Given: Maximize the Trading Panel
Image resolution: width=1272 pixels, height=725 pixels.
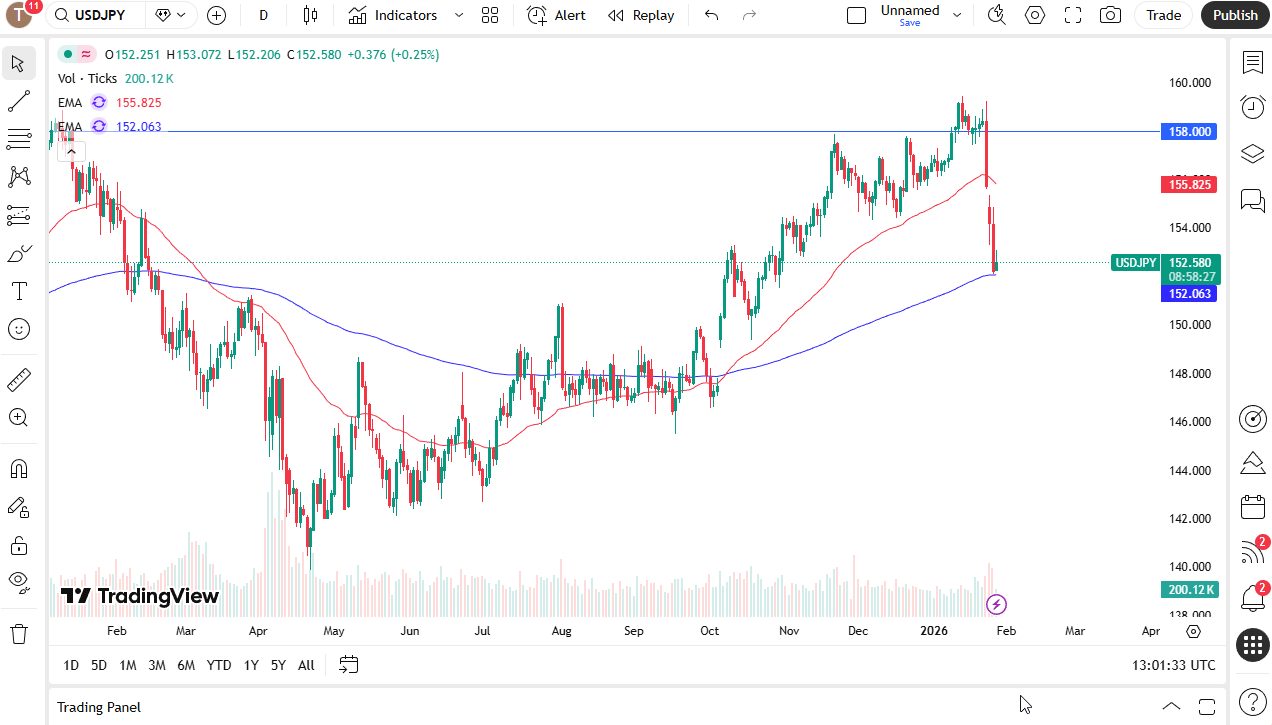Looking at the screenshot, I should [1207, 706].
